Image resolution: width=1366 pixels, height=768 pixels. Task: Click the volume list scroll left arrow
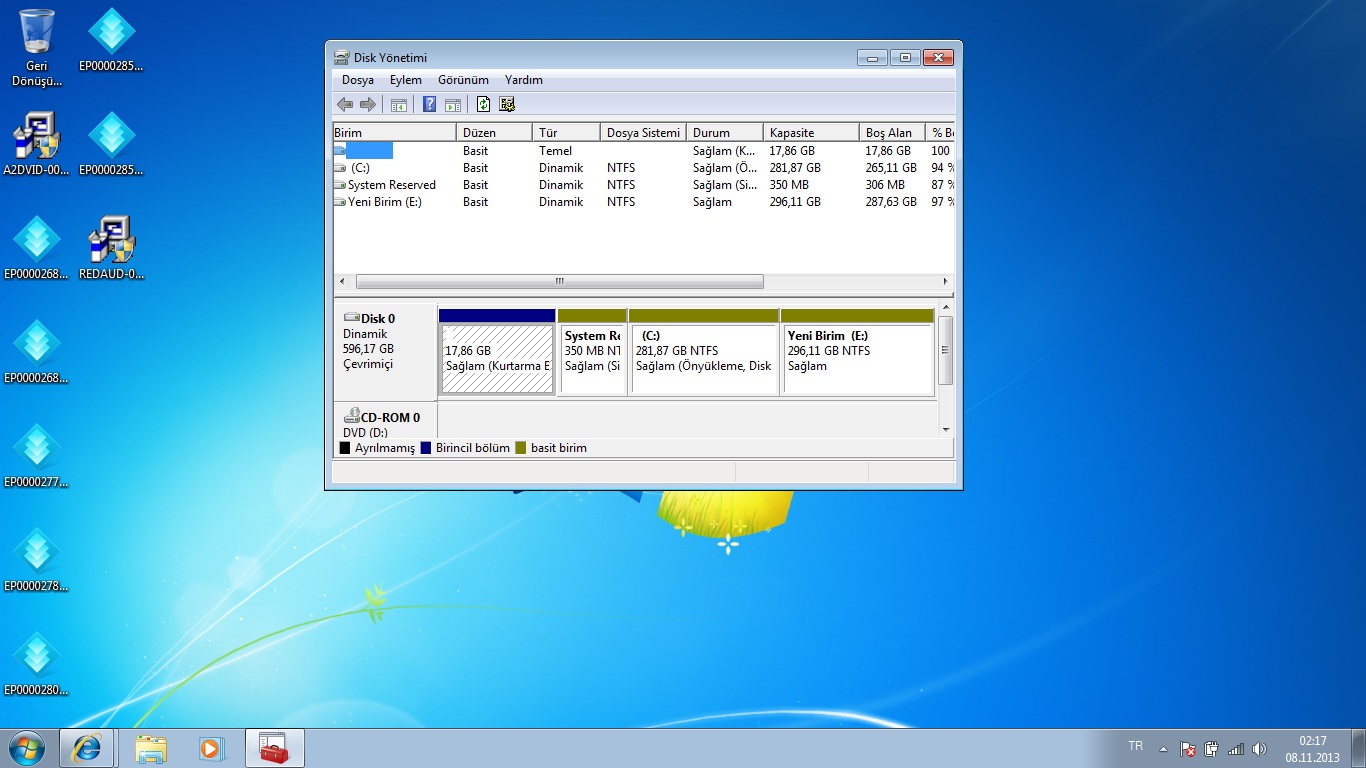coord(342,282)
